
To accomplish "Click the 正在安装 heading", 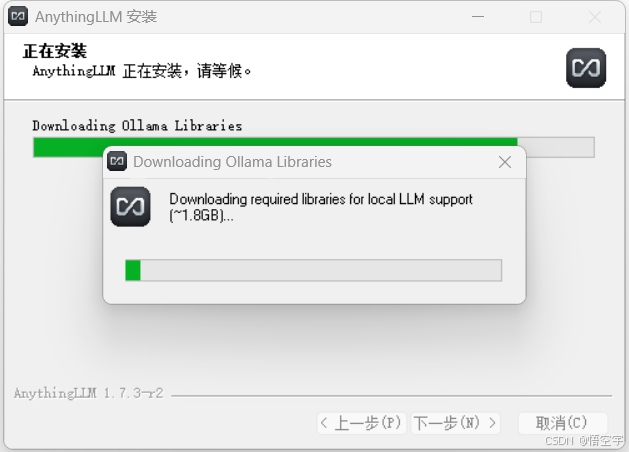I will 55,51.
